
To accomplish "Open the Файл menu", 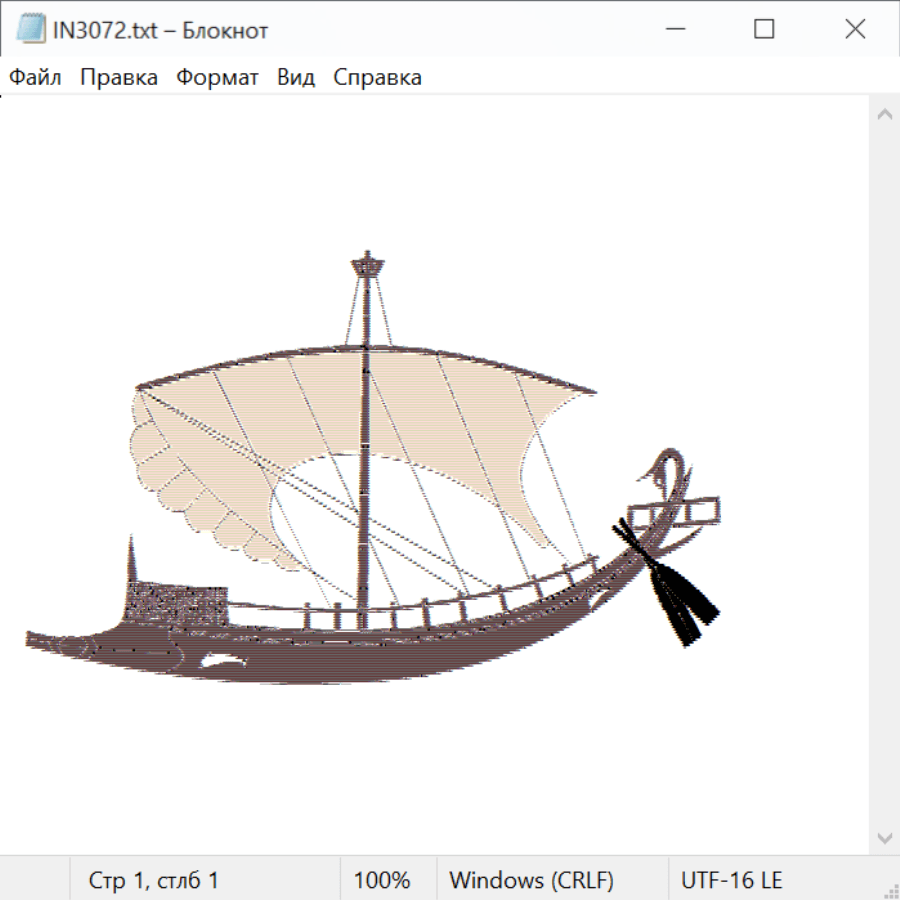I will 36,78.
